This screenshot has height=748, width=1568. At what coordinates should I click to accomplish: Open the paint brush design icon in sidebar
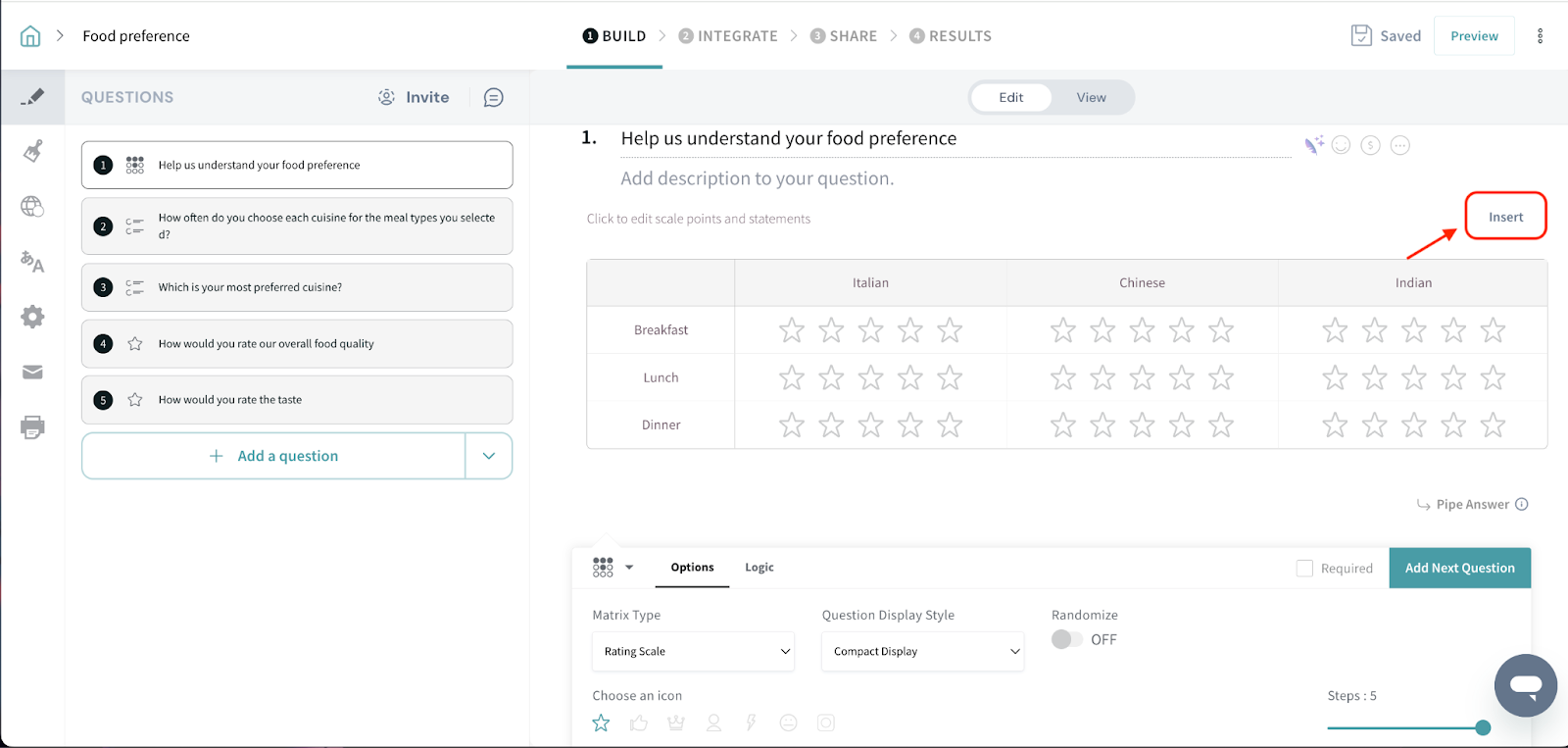[32, 151]
